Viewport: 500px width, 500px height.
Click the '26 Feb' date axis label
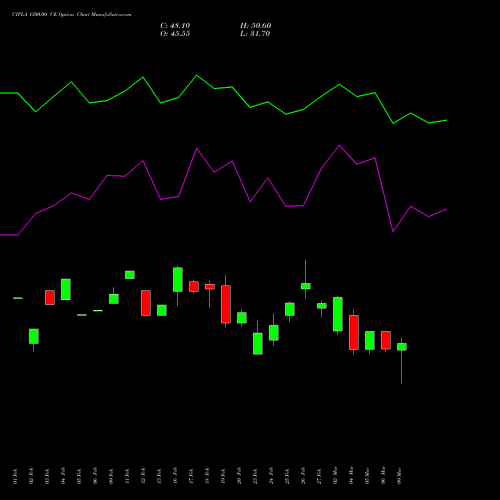pos(303,476)
